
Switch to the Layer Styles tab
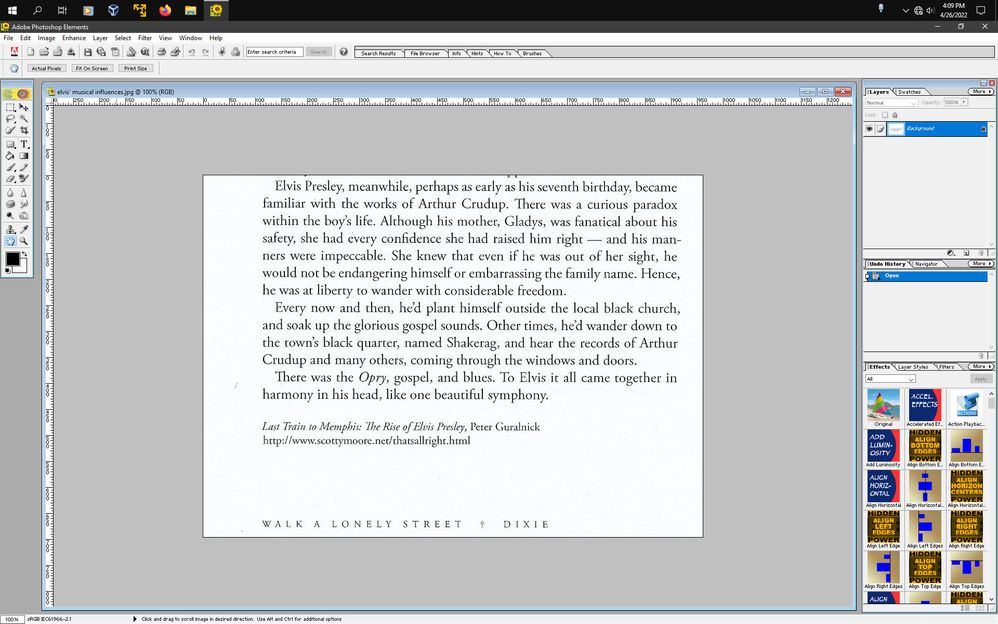pyautogui.click(x=913, y=367)
